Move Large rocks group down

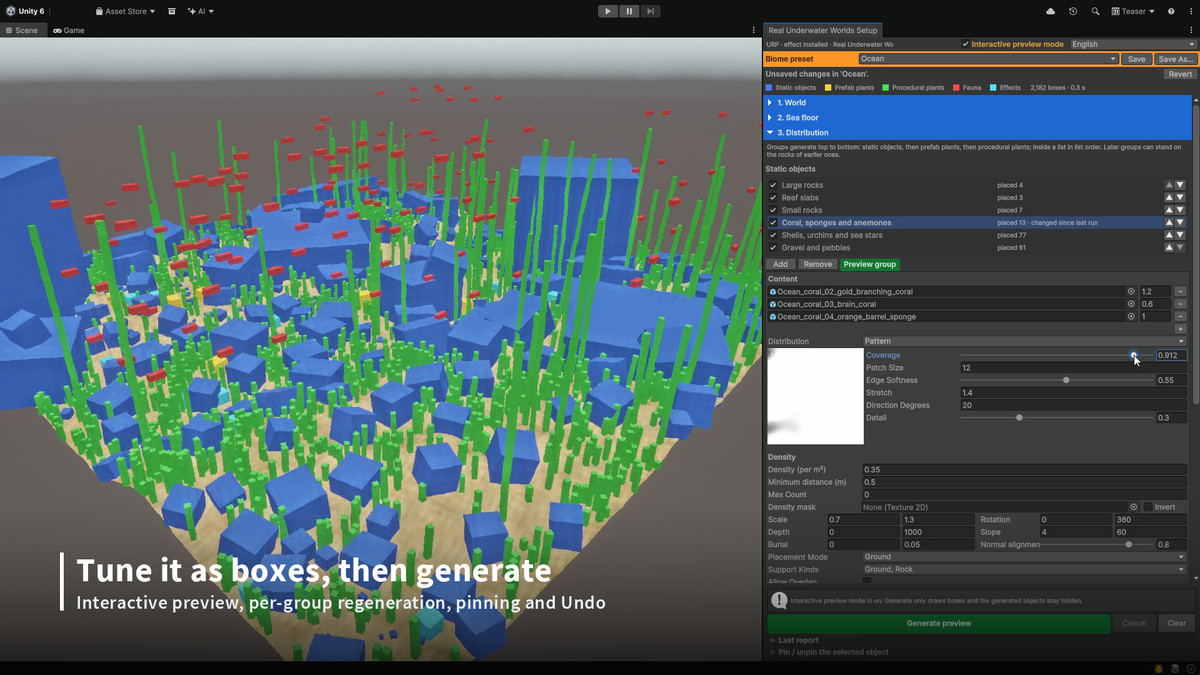pyautogui.click(x=1180, y=185)
